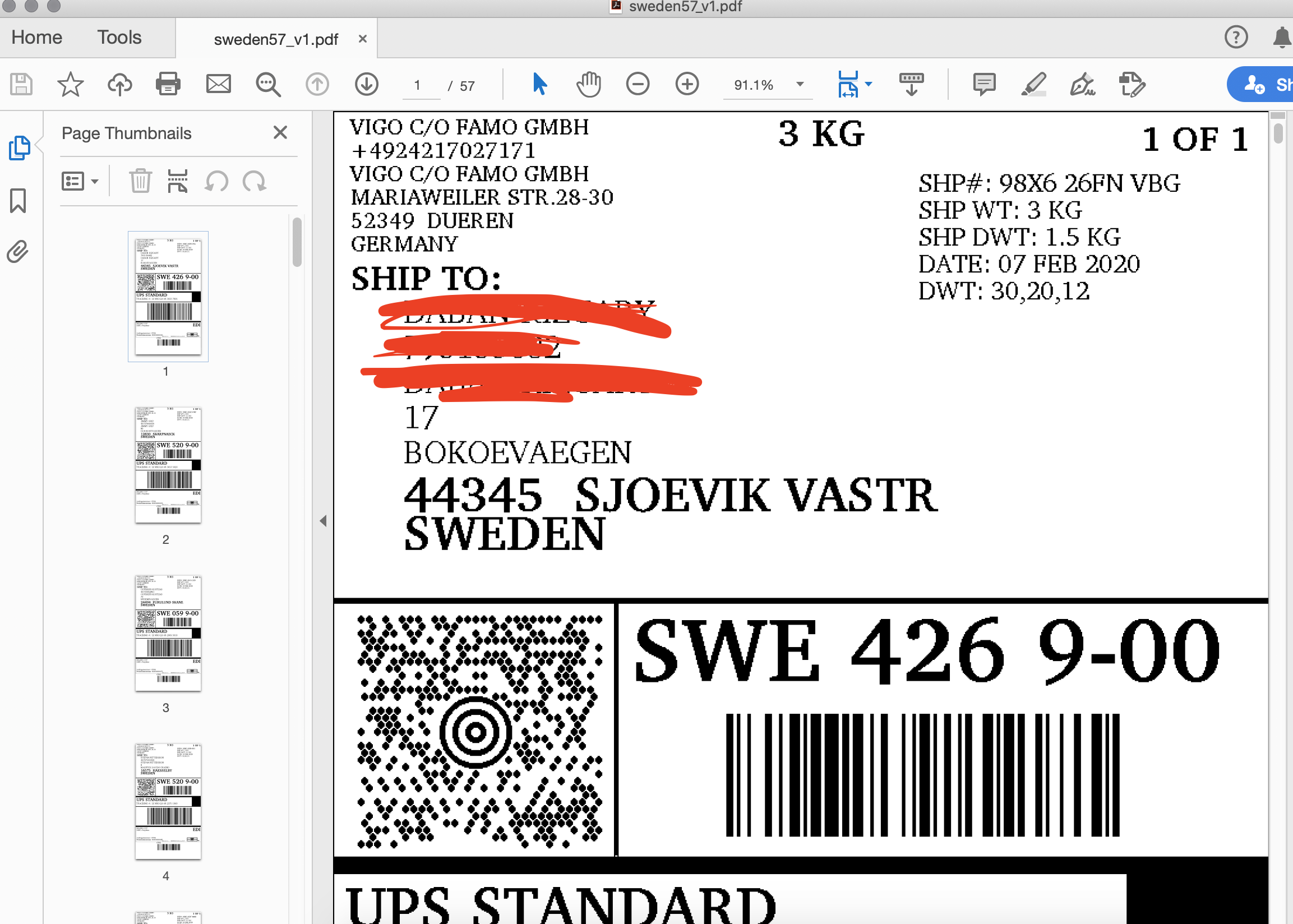Viewport: 1293px width, 924px height.
Task: Switch to the Tools tab
Action: pyautogui.click(x=119, y=37)
